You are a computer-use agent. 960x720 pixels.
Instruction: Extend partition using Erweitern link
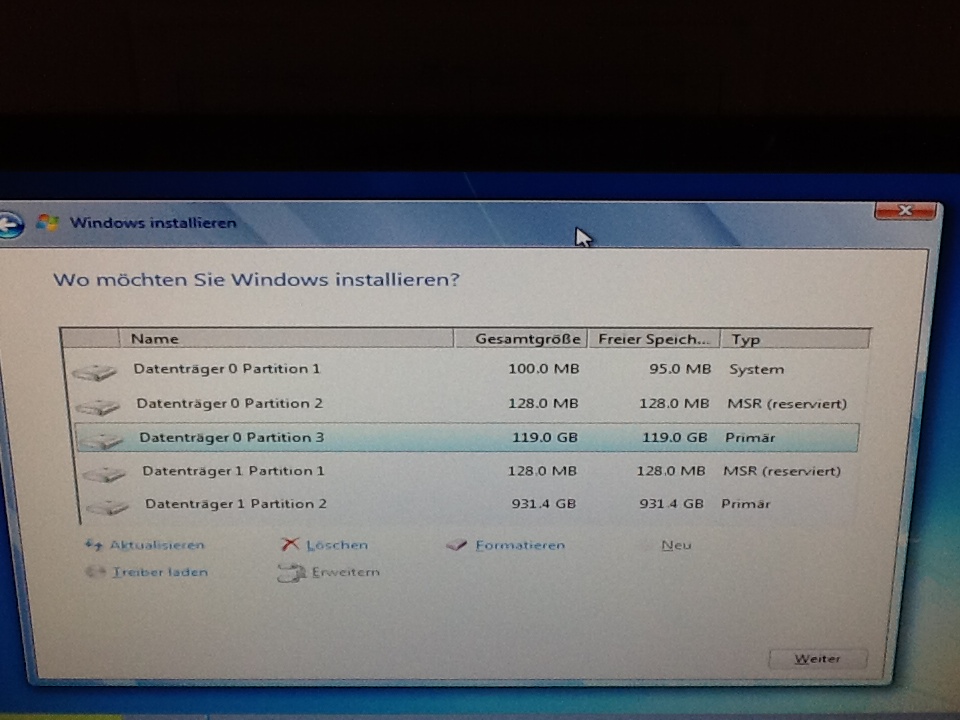(x=345, y=572)
